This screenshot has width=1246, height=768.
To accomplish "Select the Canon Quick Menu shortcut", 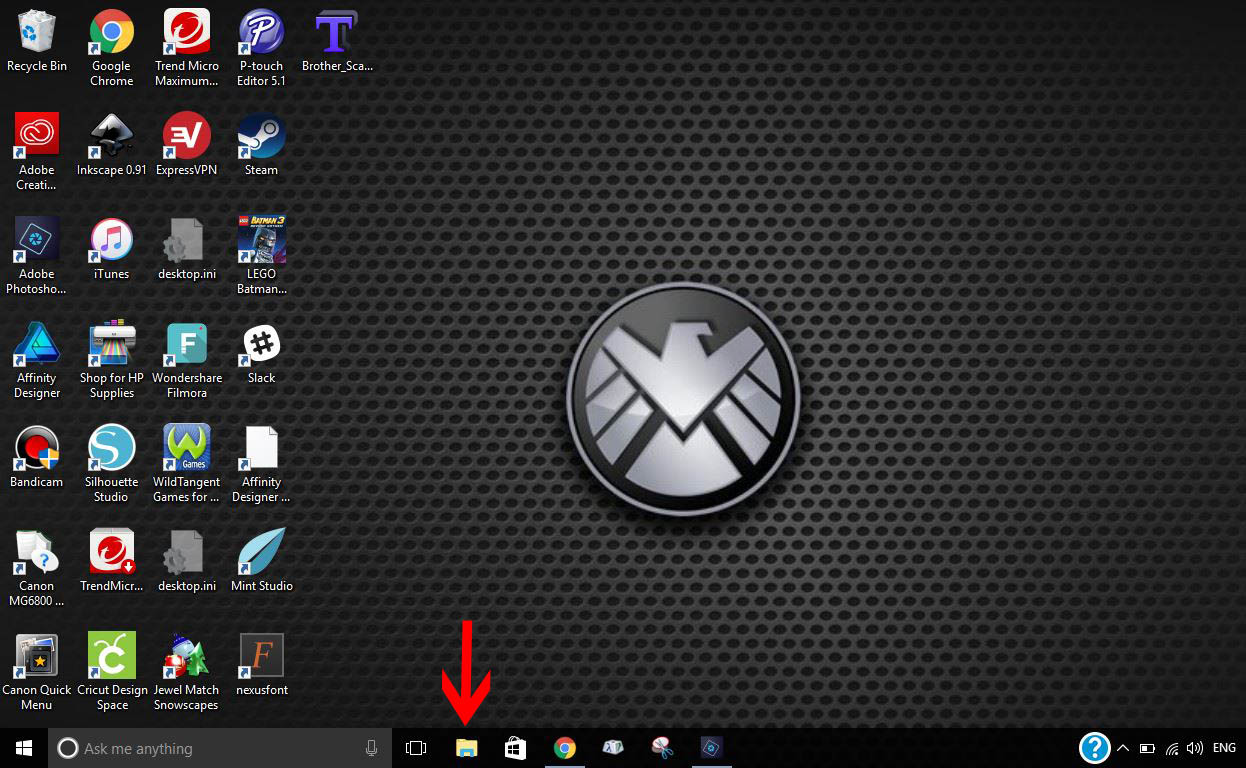I will tap(37, 671).
